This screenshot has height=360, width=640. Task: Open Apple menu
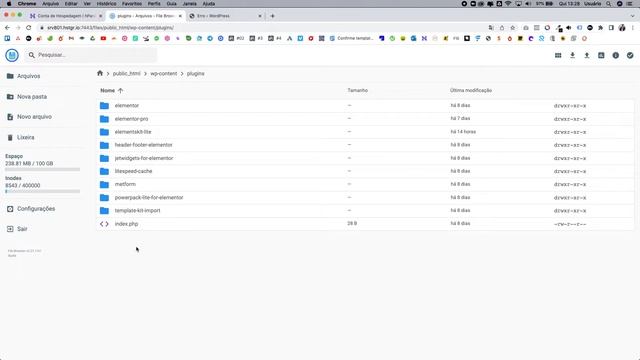pos(9,4)
